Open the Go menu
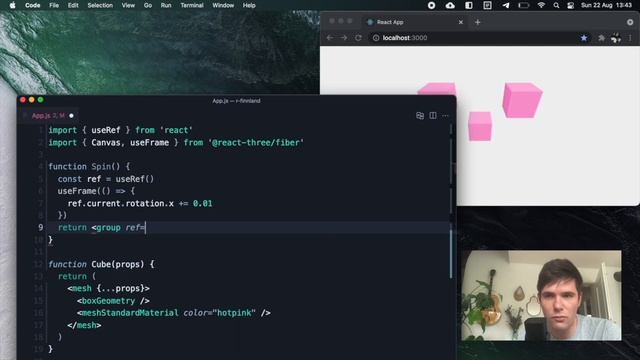 [148, 5]
